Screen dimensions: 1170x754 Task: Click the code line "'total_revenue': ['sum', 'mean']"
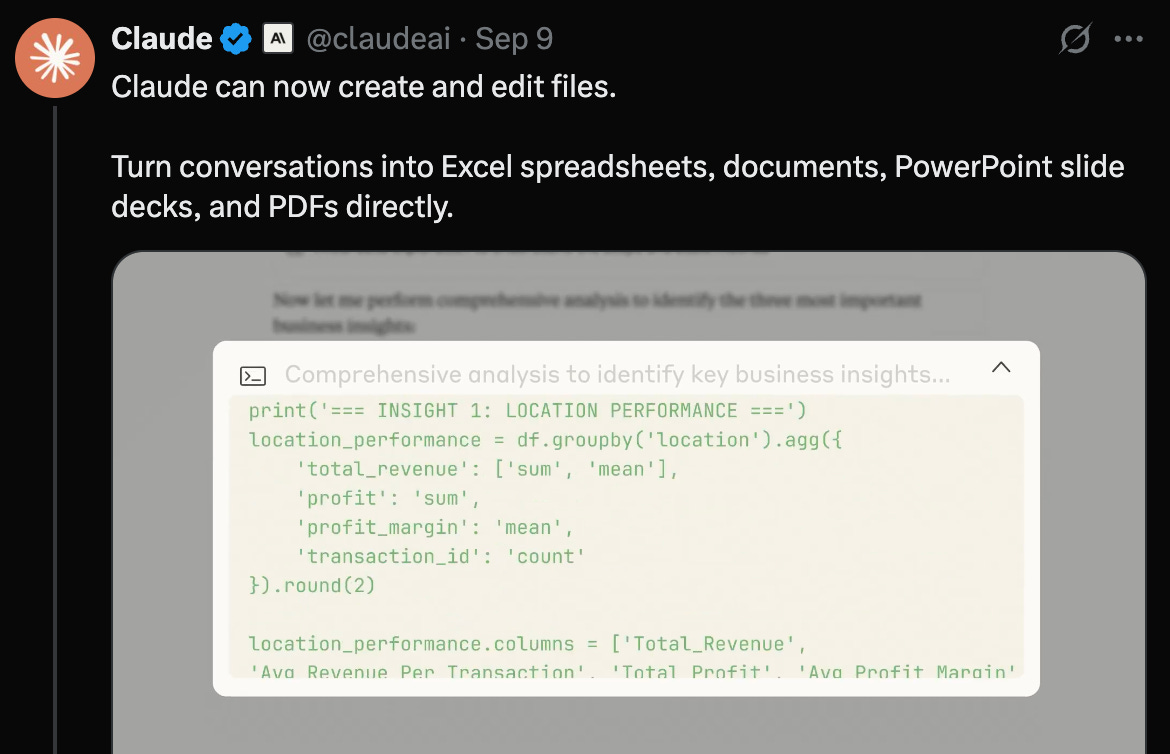tap(487, 469)
